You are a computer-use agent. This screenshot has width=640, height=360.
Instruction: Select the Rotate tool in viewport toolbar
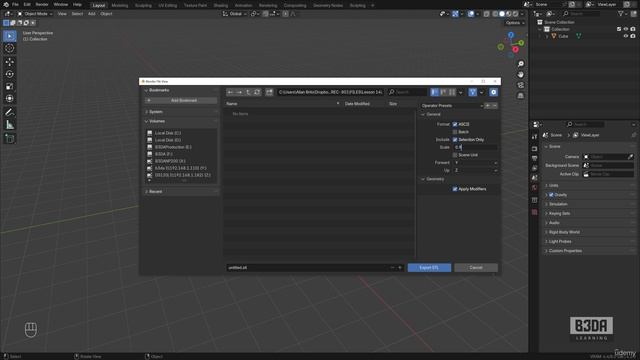coord(10,74)
